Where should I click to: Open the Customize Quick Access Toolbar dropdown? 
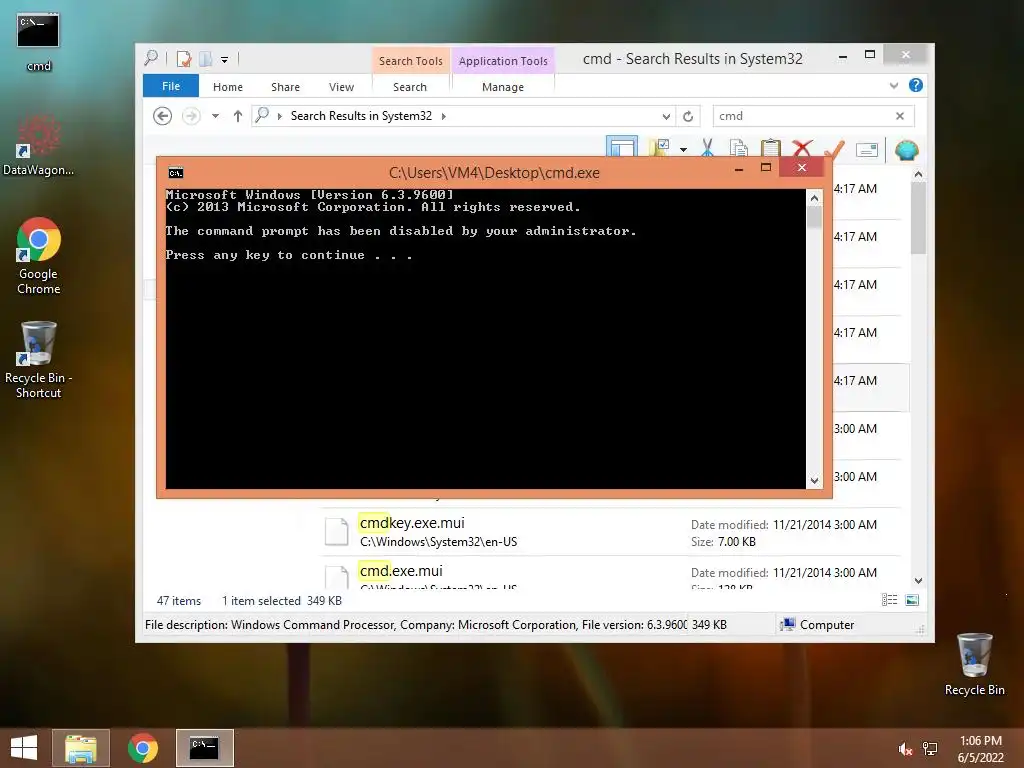[224, 59]
